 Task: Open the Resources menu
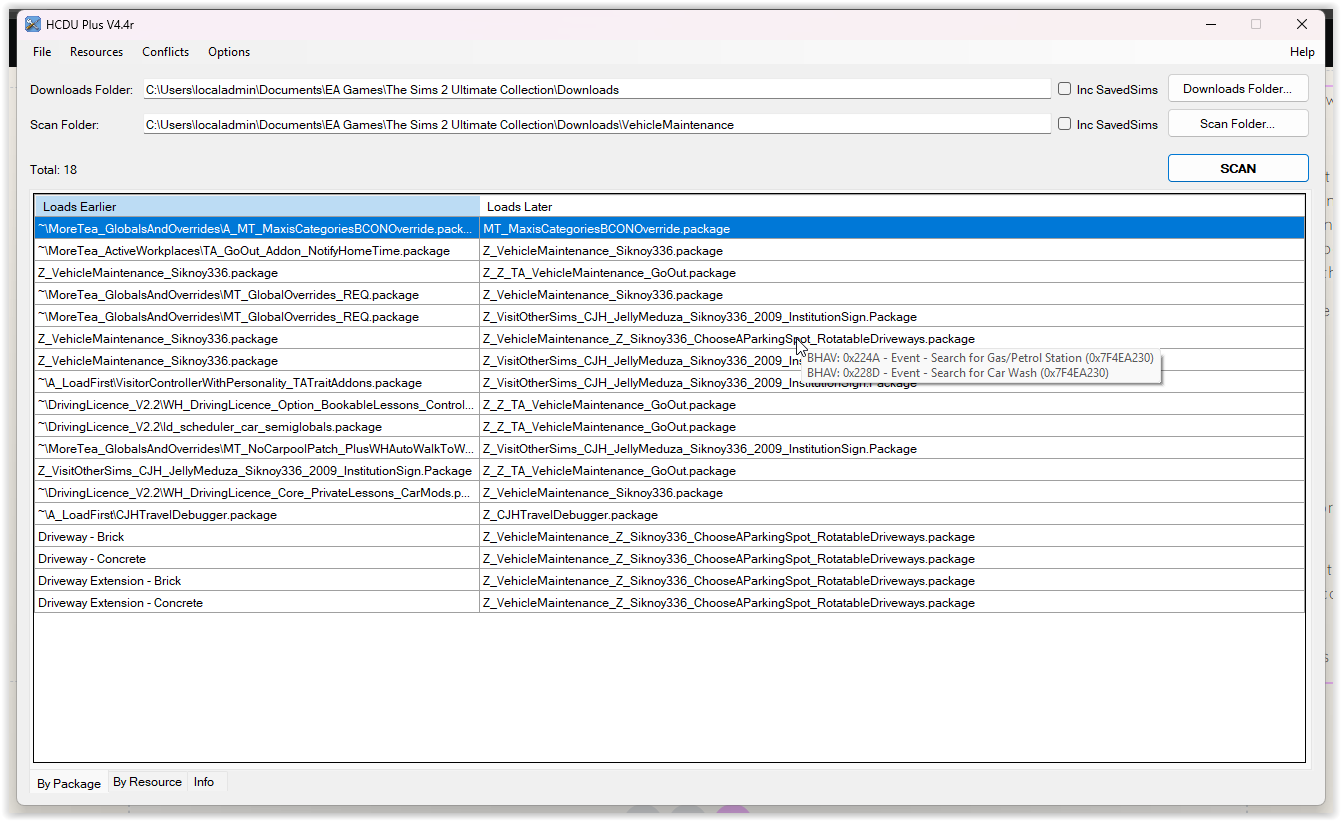click(96, 51)
